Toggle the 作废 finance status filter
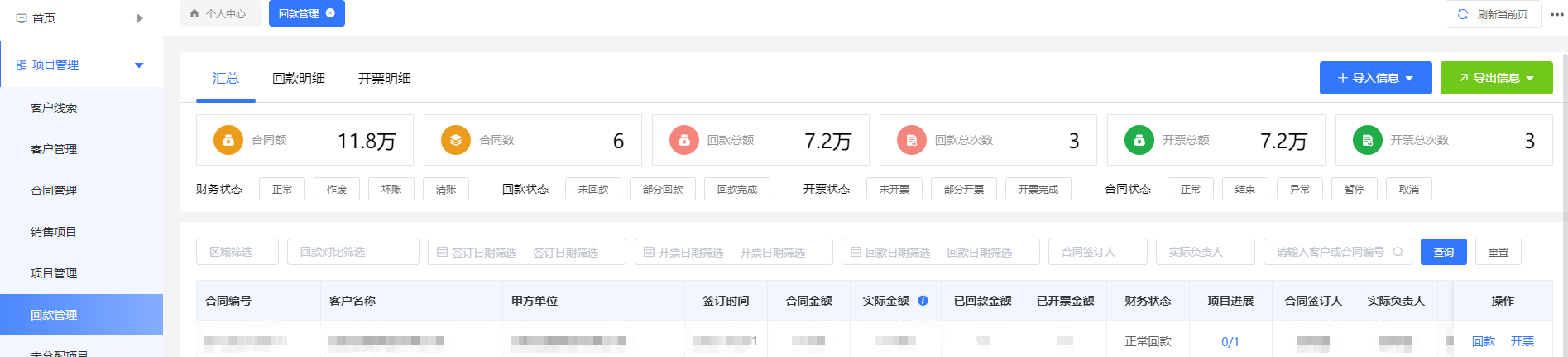Image resolution: width=1568 pixels, height=357 pixels. coord(337,189)
